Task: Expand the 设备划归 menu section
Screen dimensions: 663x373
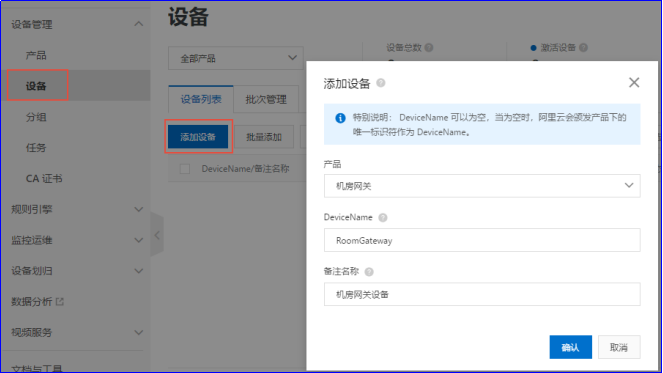Action: 138,271
